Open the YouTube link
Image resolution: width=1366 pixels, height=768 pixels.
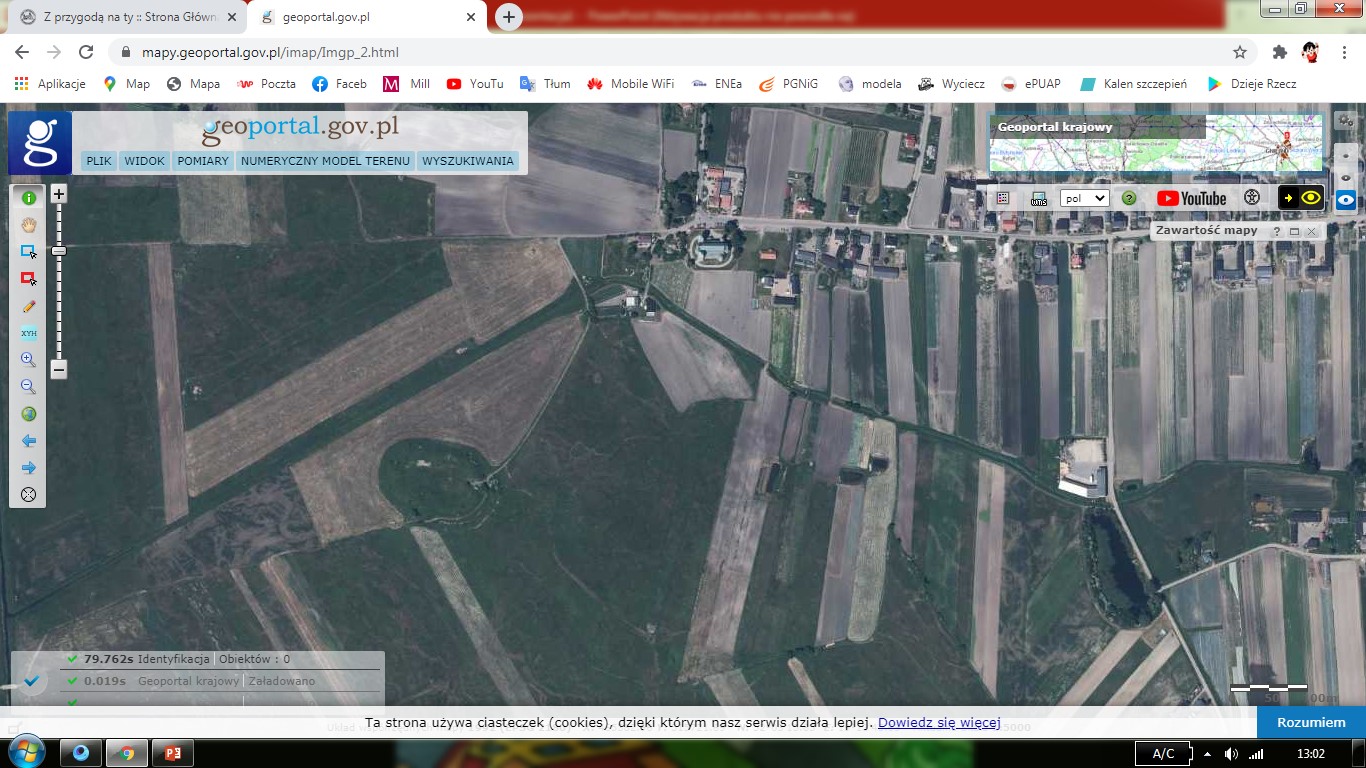pos(1191,198)
